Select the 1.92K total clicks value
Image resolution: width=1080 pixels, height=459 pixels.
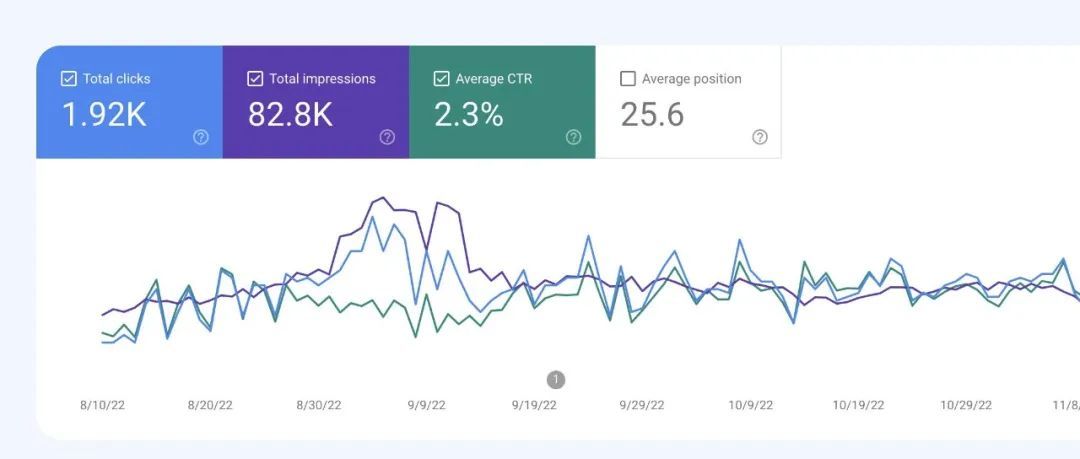click(x=104, y=115)
